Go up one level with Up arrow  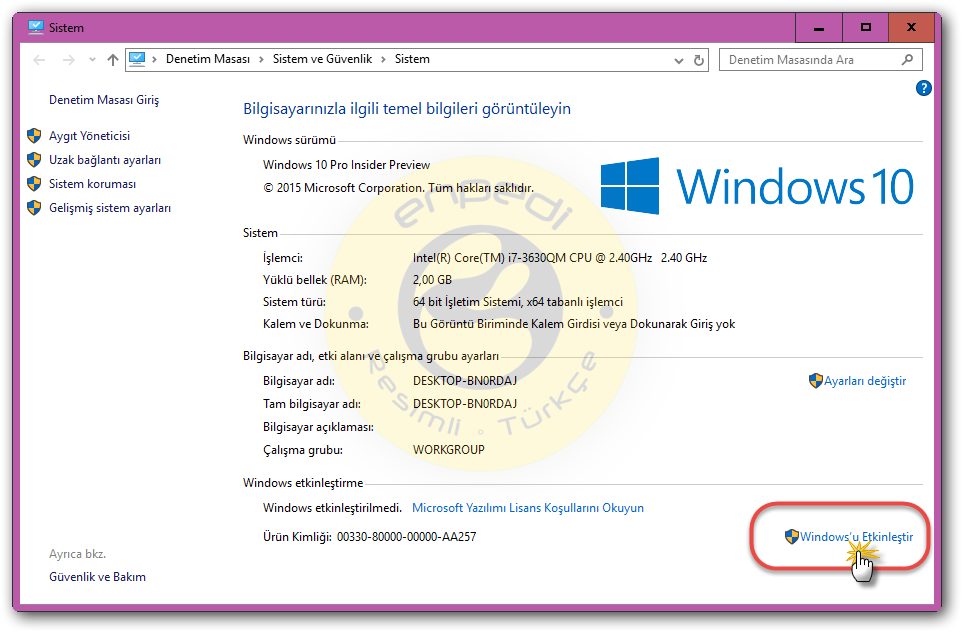tap(112, 60)
